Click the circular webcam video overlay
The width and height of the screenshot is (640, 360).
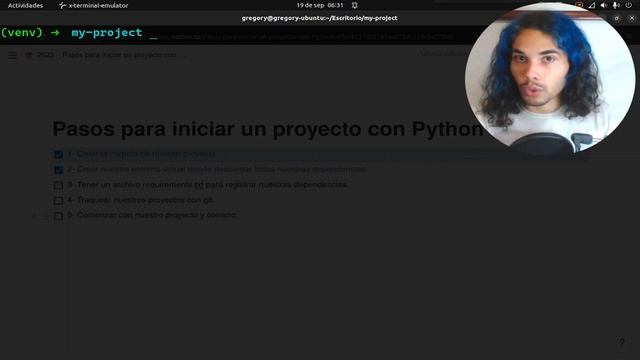[550, 78]
